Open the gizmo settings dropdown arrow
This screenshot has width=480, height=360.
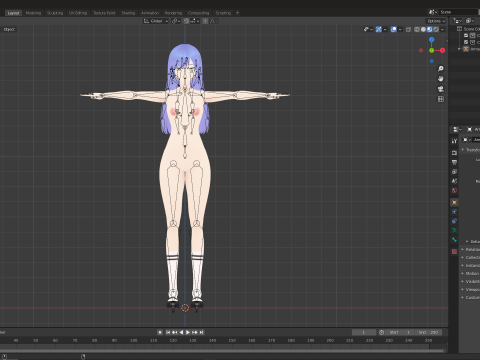385,29
